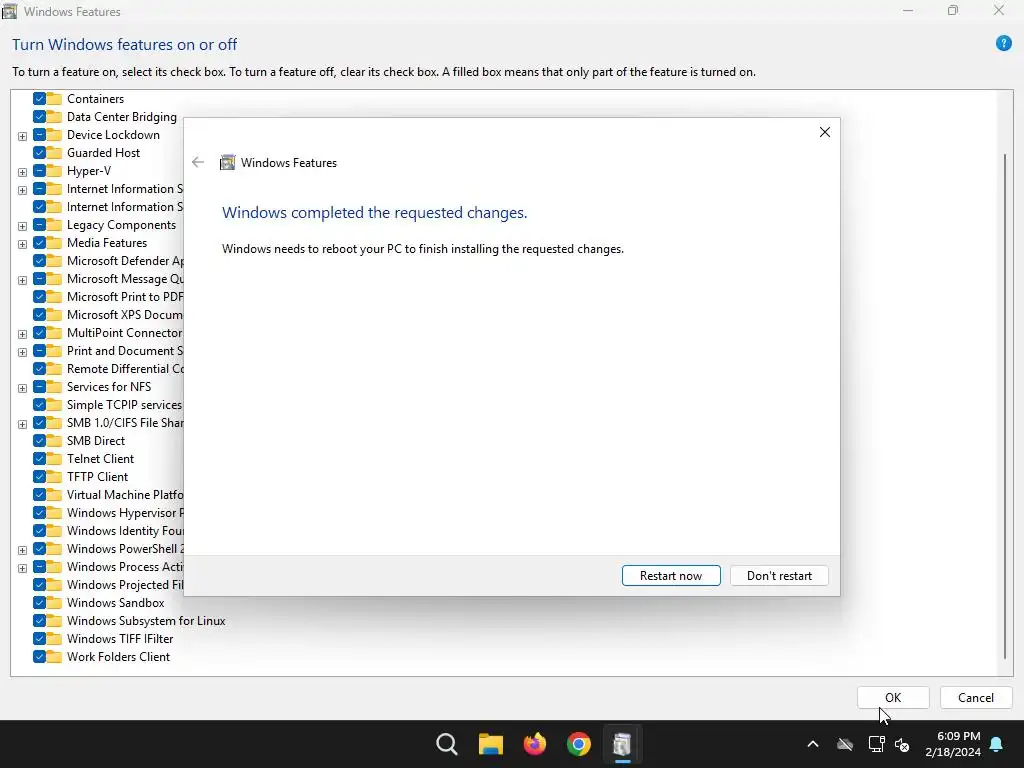
Task: Click the Media Features folder icon
Action: pyautogui.click(x=54, y=243)
